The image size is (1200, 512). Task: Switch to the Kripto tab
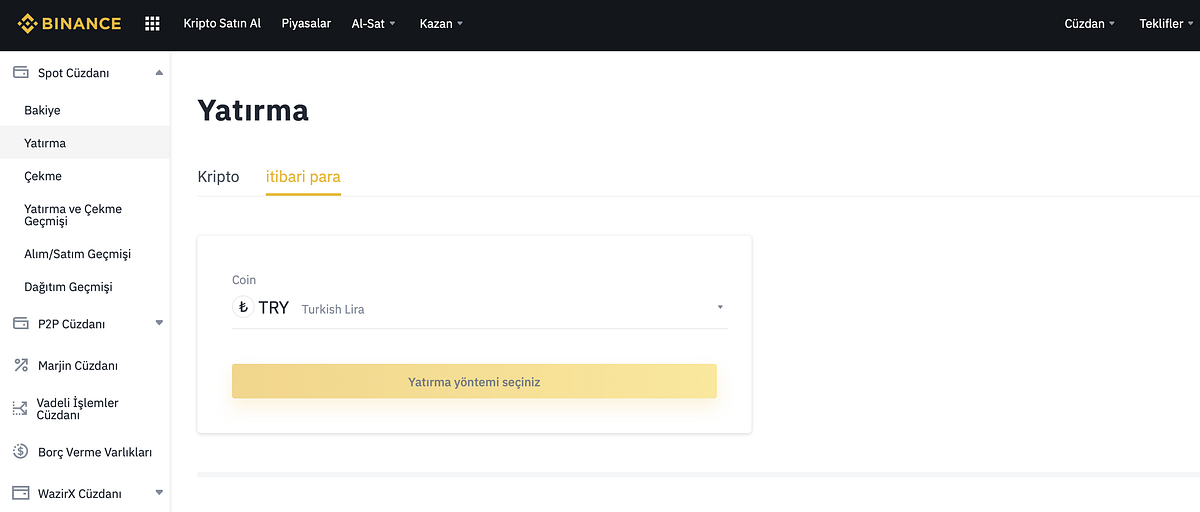[x=219, y=176]
